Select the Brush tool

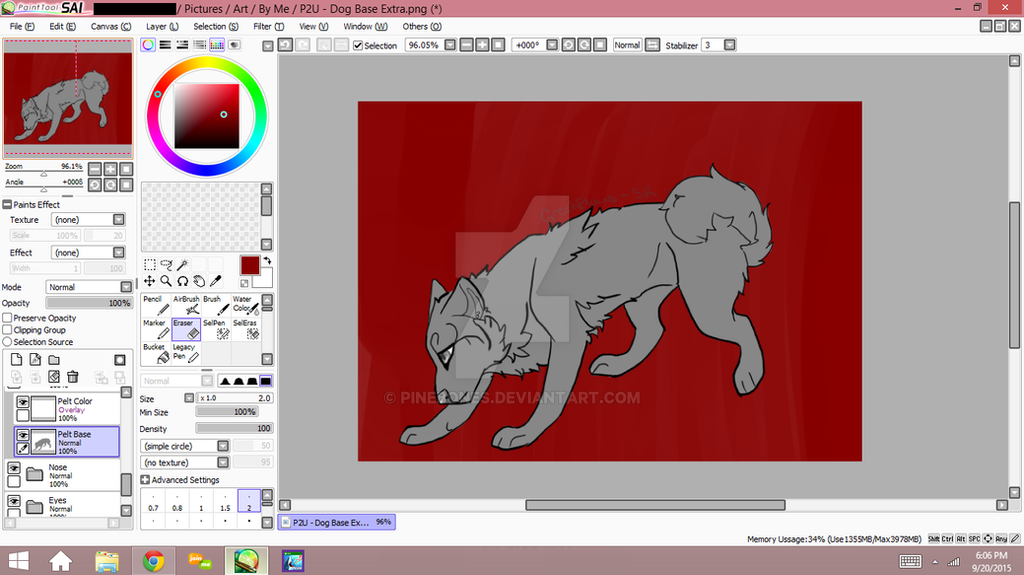(216, 305)
